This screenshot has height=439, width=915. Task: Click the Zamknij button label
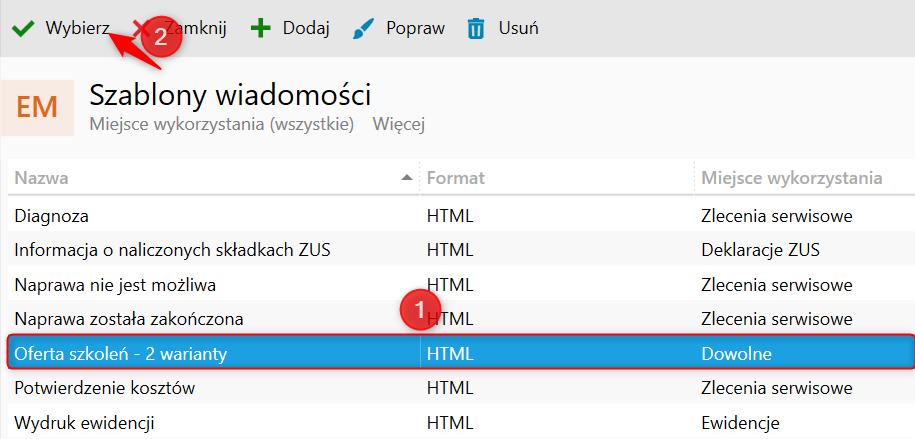195,28
